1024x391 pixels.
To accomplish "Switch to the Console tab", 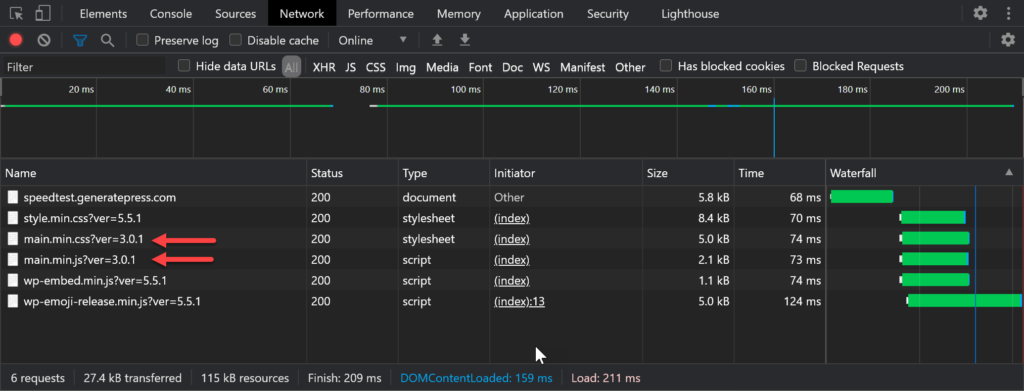I will [171, 14].
